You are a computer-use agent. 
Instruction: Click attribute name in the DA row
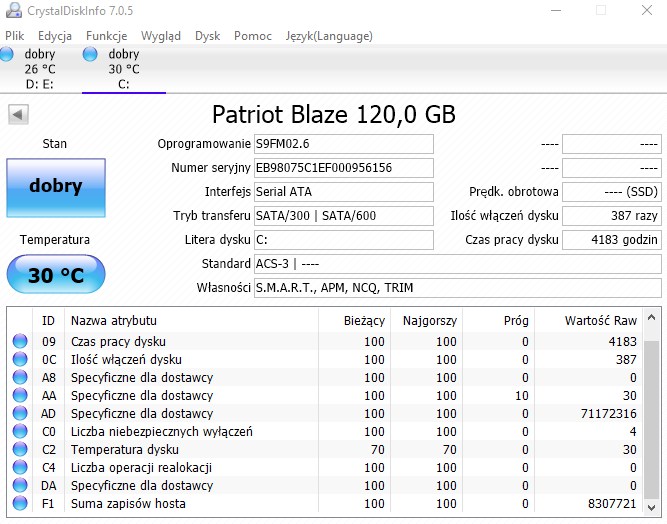point(142,486)
